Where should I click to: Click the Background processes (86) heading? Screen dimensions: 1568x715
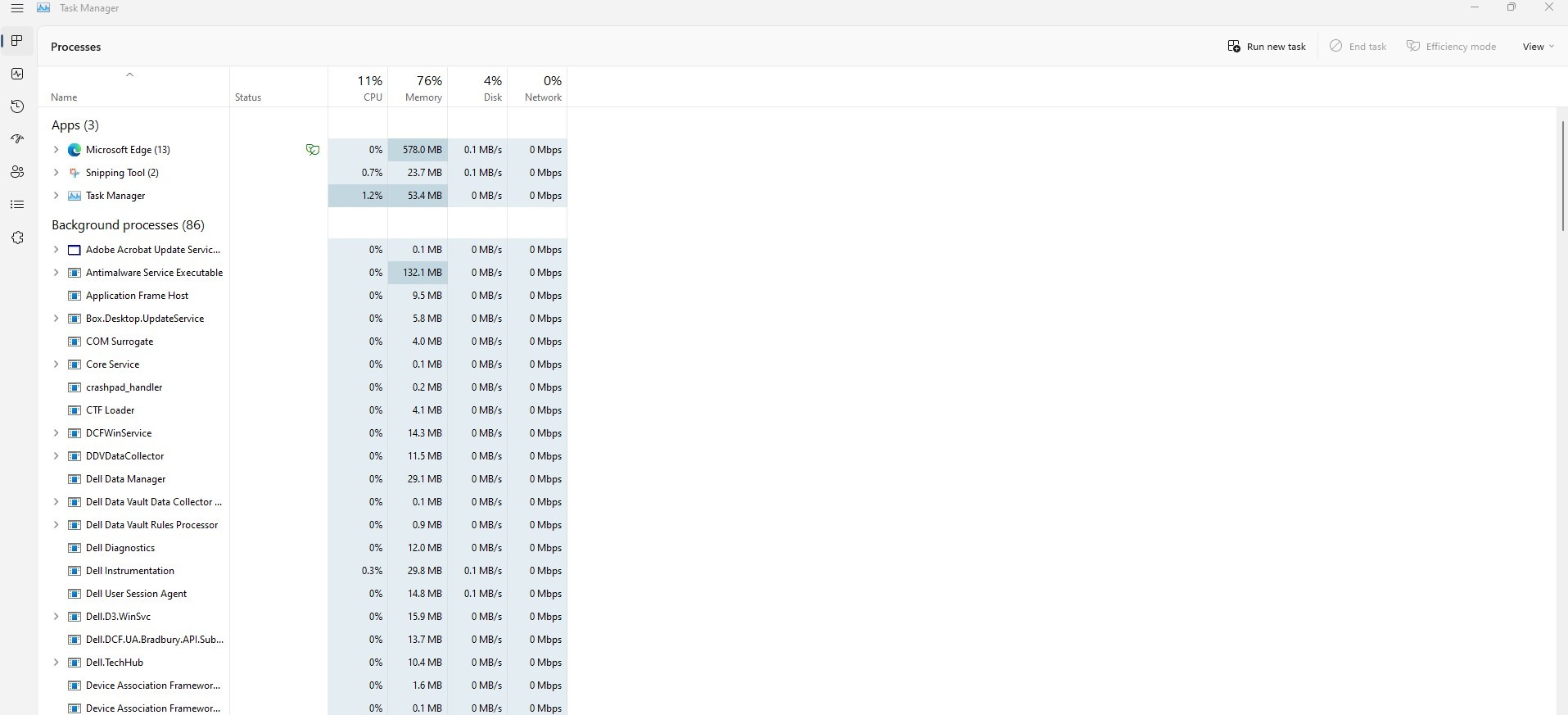click(128, 225)
